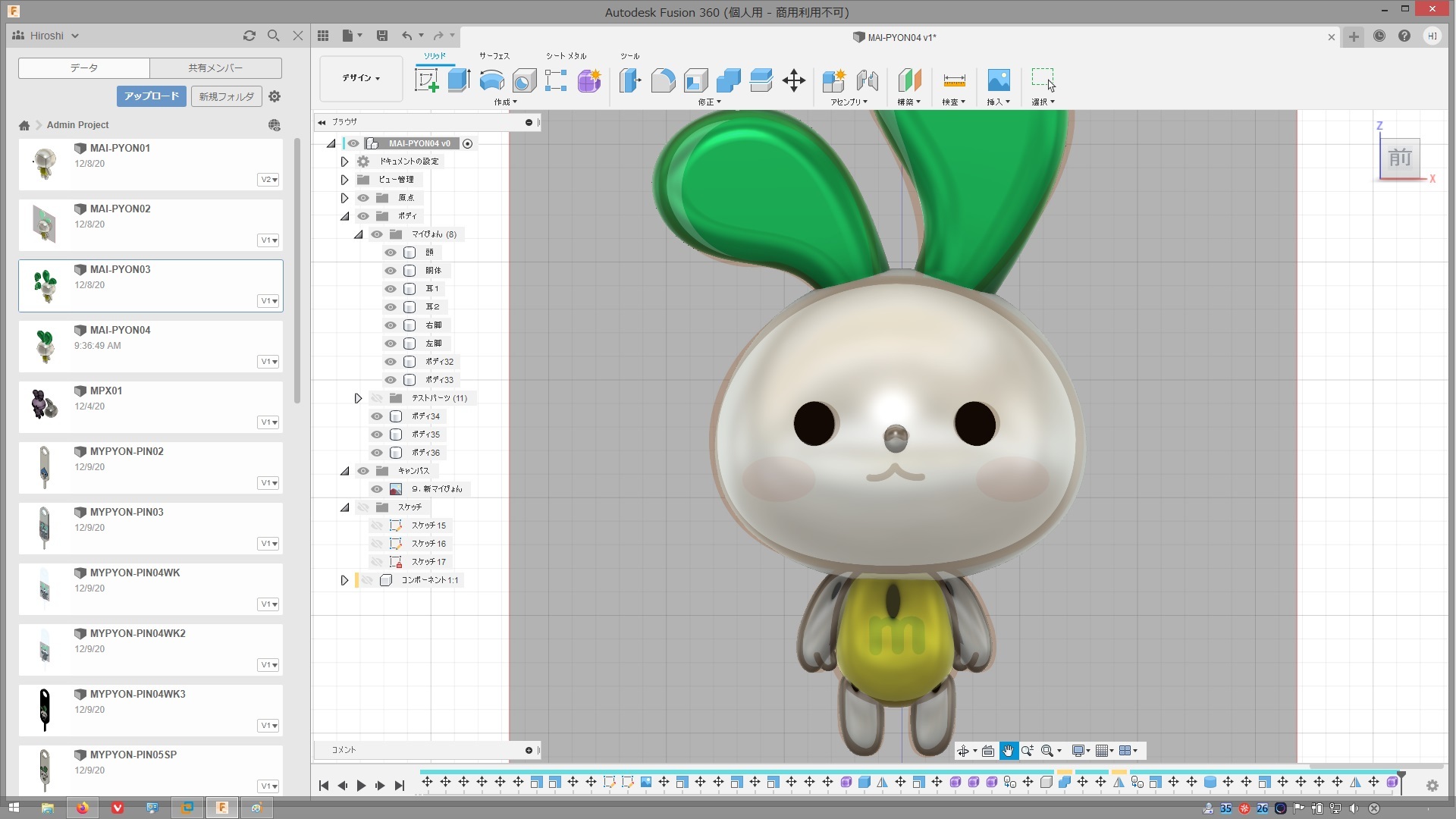Open MPX01 file thumbnail
The height and width of the screenshot is (819, 1456).
click(x=45, y=405)
